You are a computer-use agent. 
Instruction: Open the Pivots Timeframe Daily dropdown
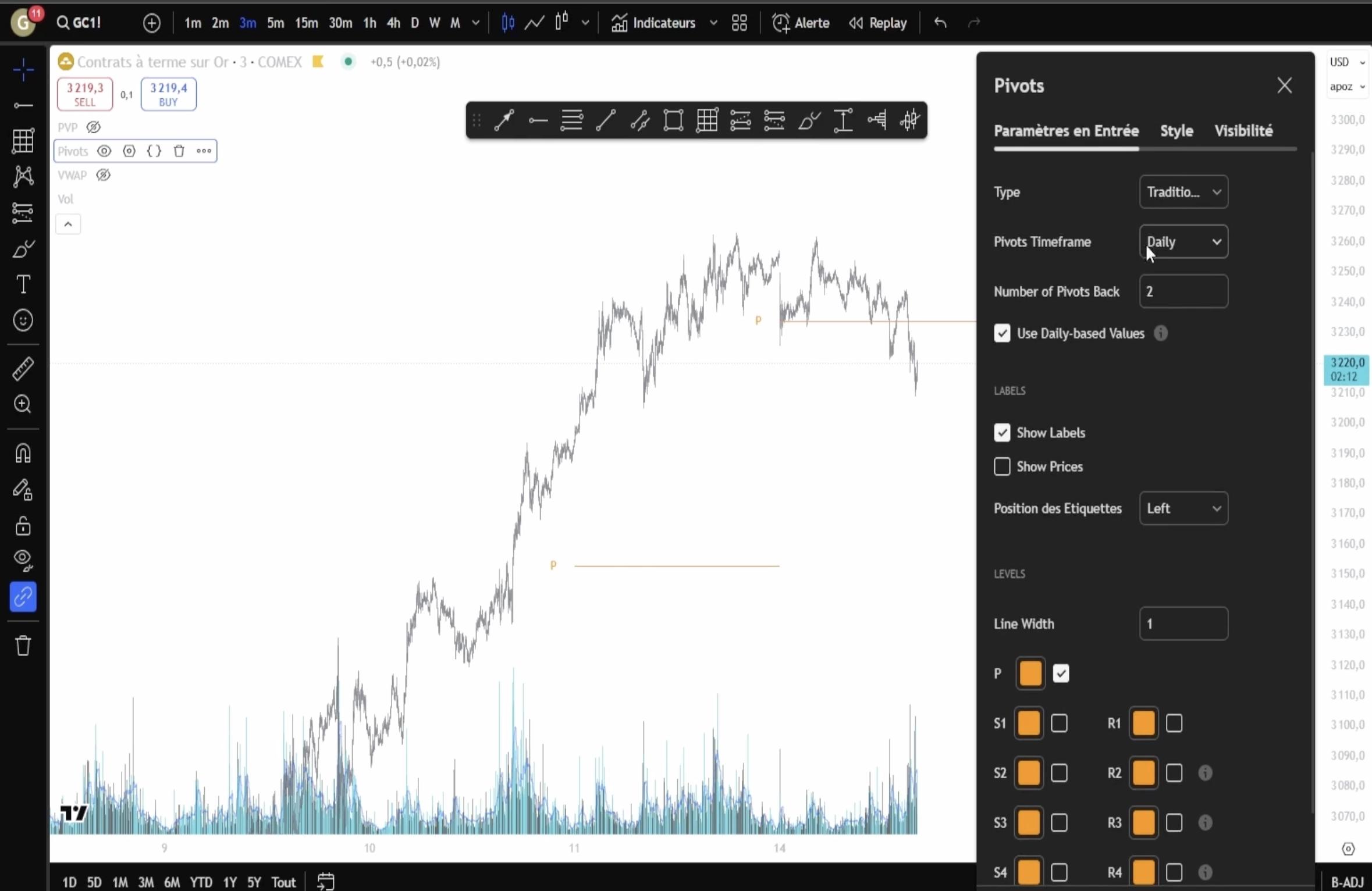tap(1183, 241)
